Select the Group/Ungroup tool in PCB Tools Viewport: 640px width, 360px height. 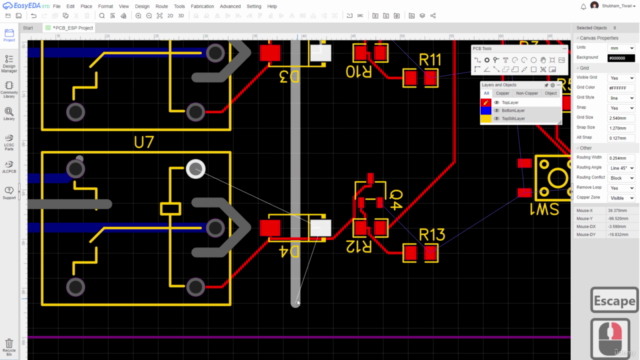pos(543,69)
